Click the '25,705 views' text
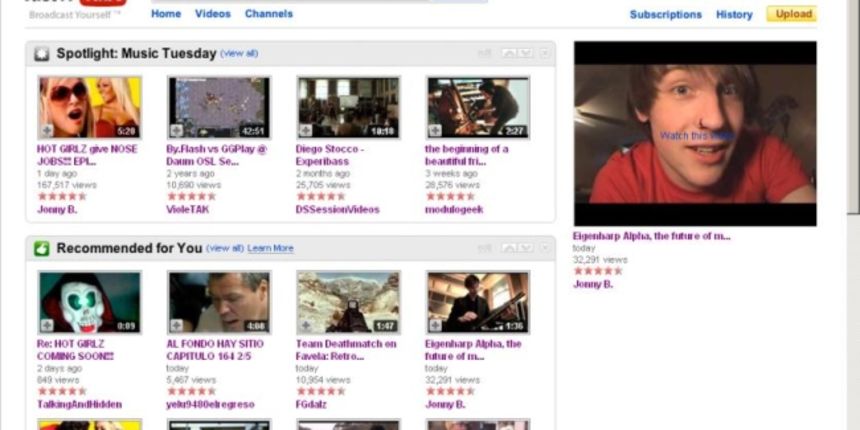The image size is (860, 430). coord(323,185)
